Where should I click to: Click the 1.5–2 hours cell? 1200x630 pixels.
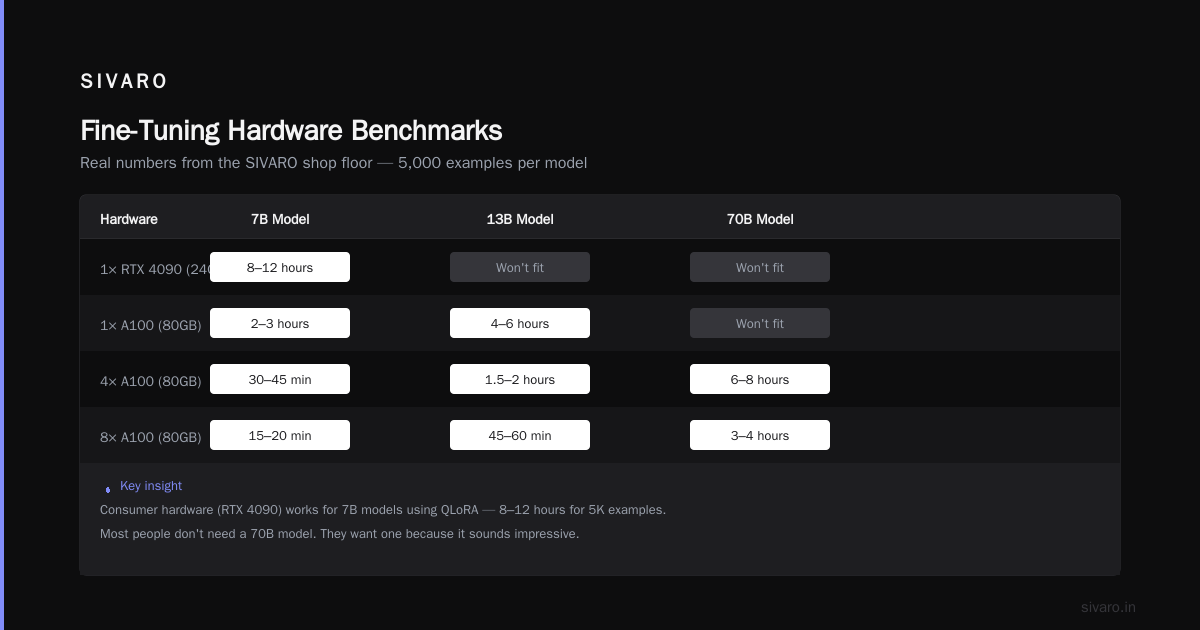520,379
